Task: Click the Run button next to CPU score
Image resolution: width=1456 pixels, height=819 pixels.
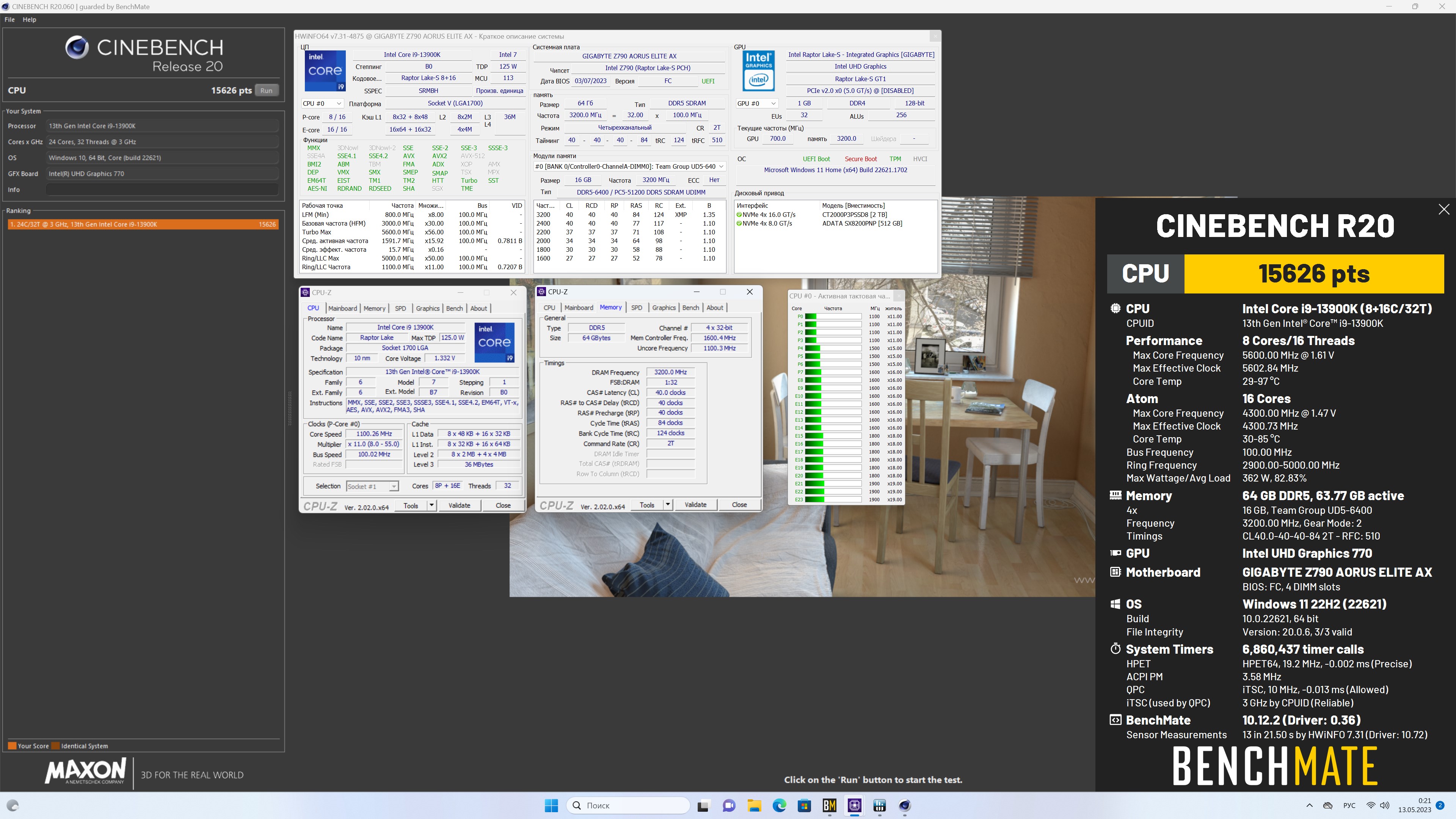Action: (267, 91)
